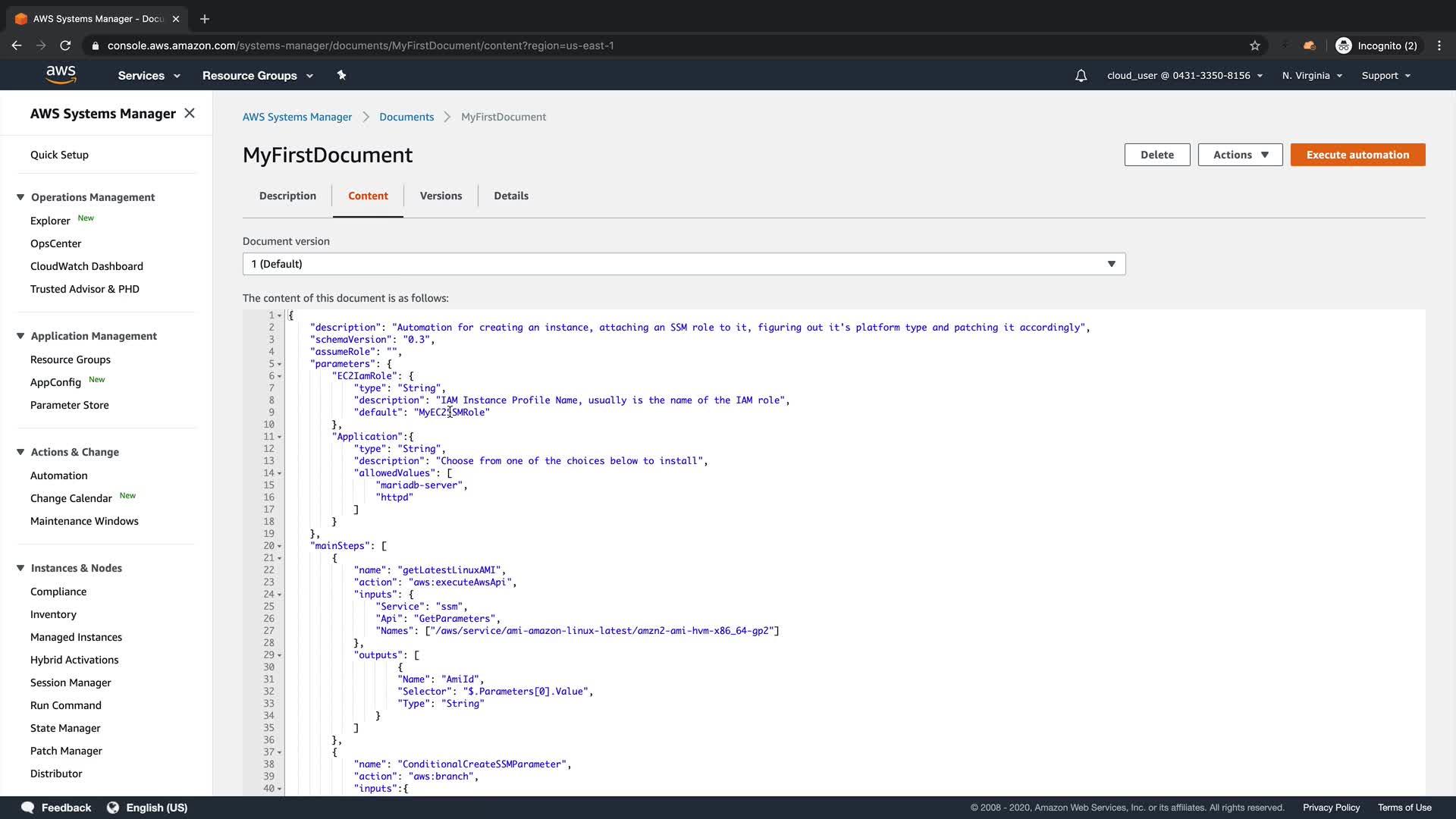Switch to the Description tab
Viewport: 1456px width, 819px height.
tap(287, 196)
